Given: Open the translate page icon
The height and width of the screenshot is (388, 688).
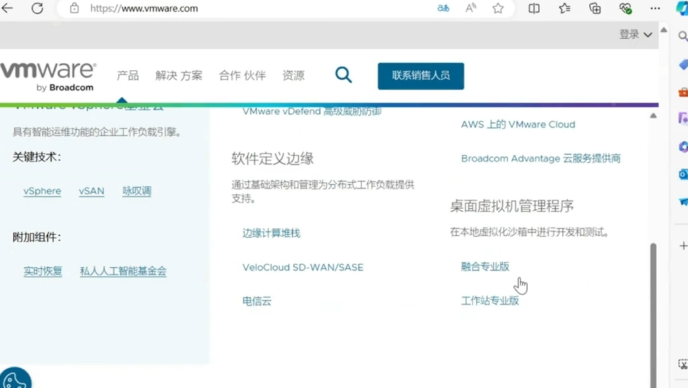Looking at the screenshot, I should [x=443, y=8].
